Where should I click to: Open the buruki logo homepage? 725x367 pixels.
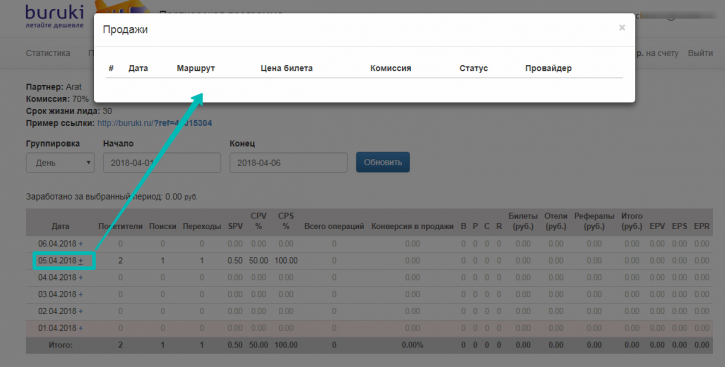point(55,16)
